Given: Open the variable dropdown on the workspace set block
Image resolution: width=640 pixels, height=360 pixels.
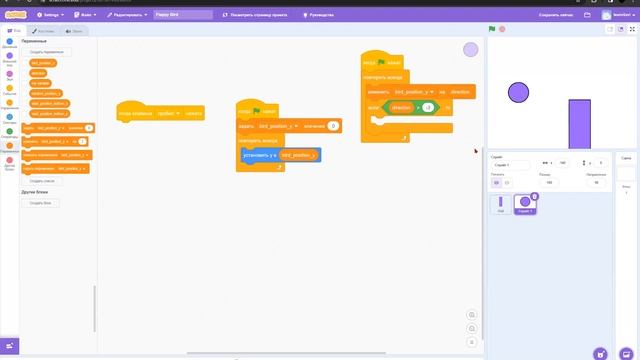Looking at the screenshot, I should 278,126.
